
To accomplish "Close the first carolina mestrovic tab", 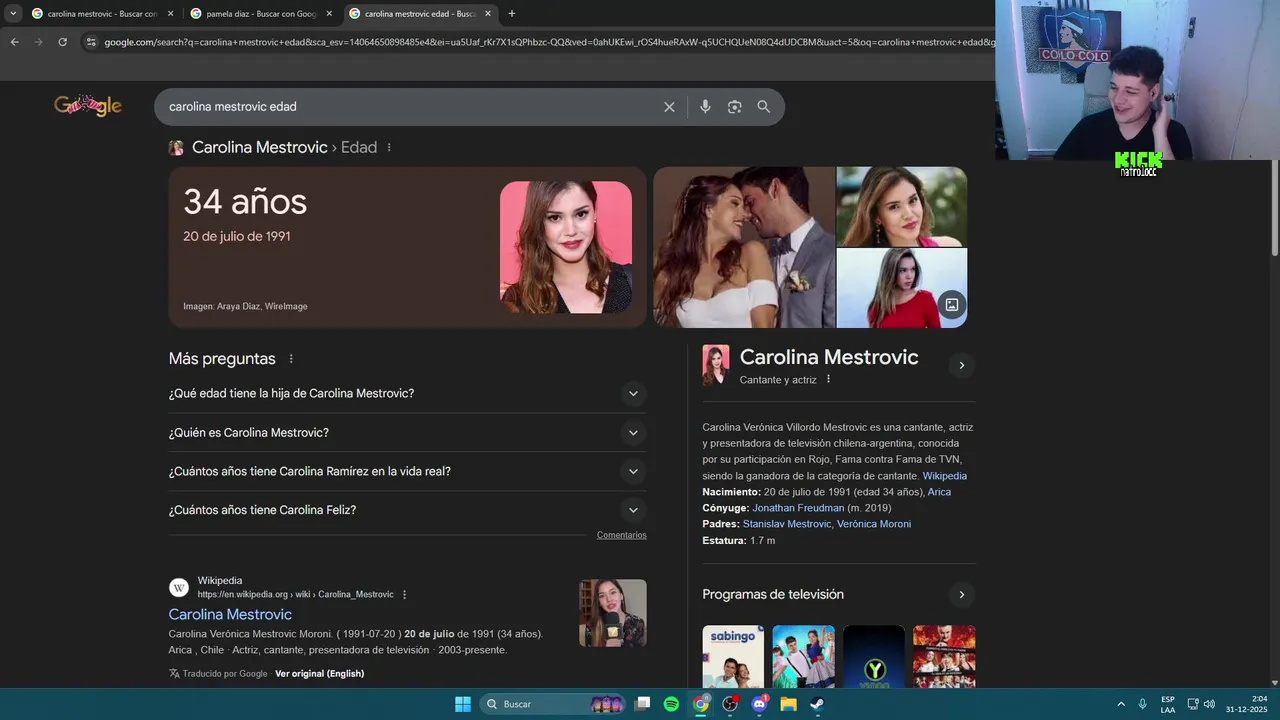I will [170, 14].
